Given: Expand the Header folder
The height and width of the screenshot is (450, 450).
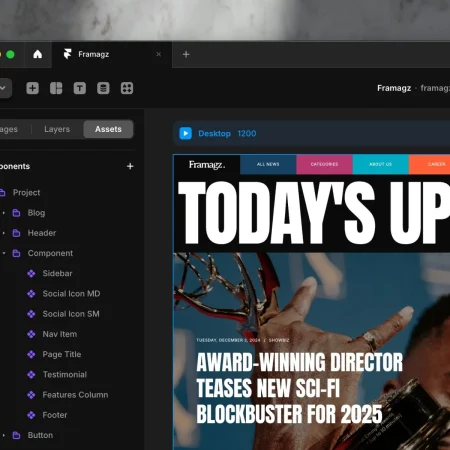Looking at the screenshot, I should click(4, 233).
